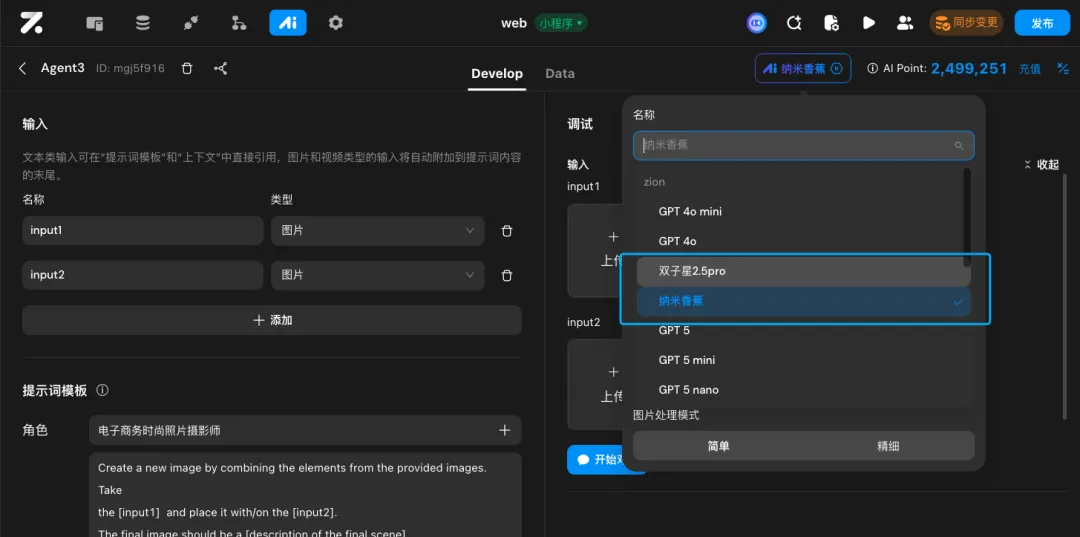Open the 纳米香蕉 model selector button
The width and height of the screenshot is (1080, 537).
(802, 68)
